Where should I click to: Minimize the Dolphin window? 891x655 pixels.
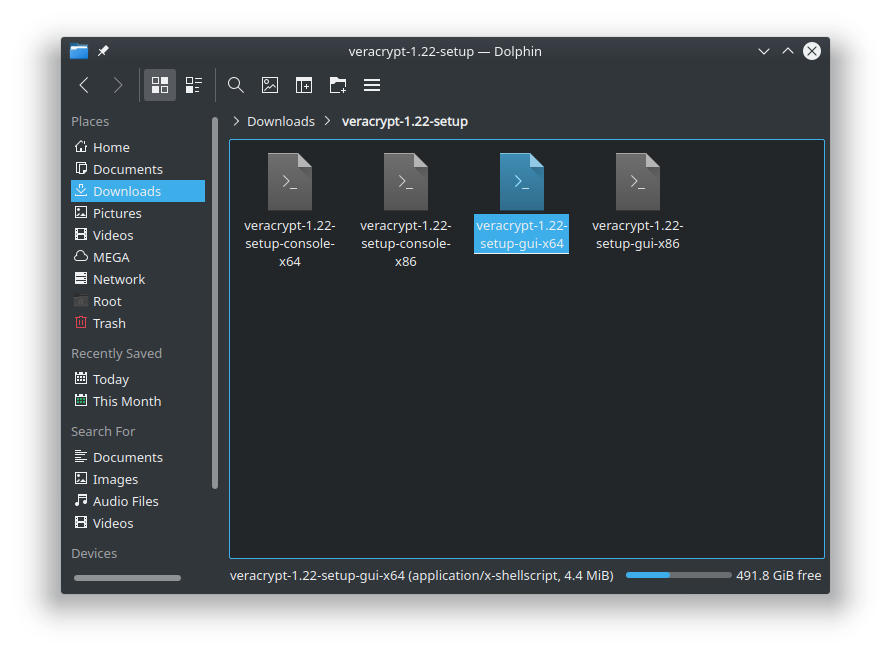(x=764, y=51)
